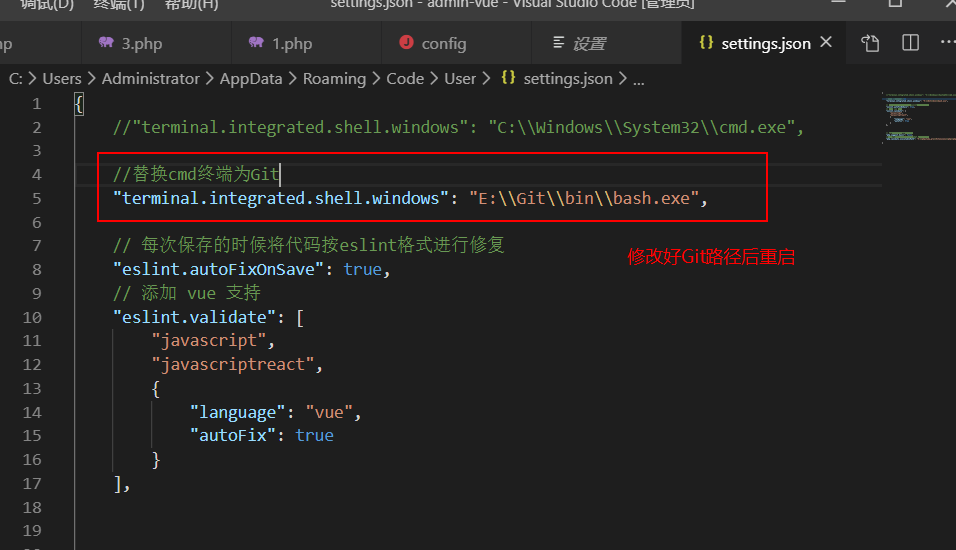
Task: Click the "E:\\Git\\bin\\bash.exe" path value
Action: [584, 199]
